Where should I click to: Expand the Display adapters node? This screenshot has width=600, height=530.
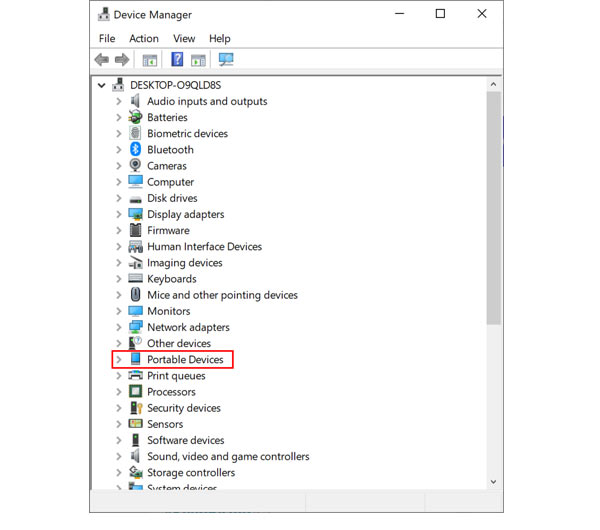119,215
